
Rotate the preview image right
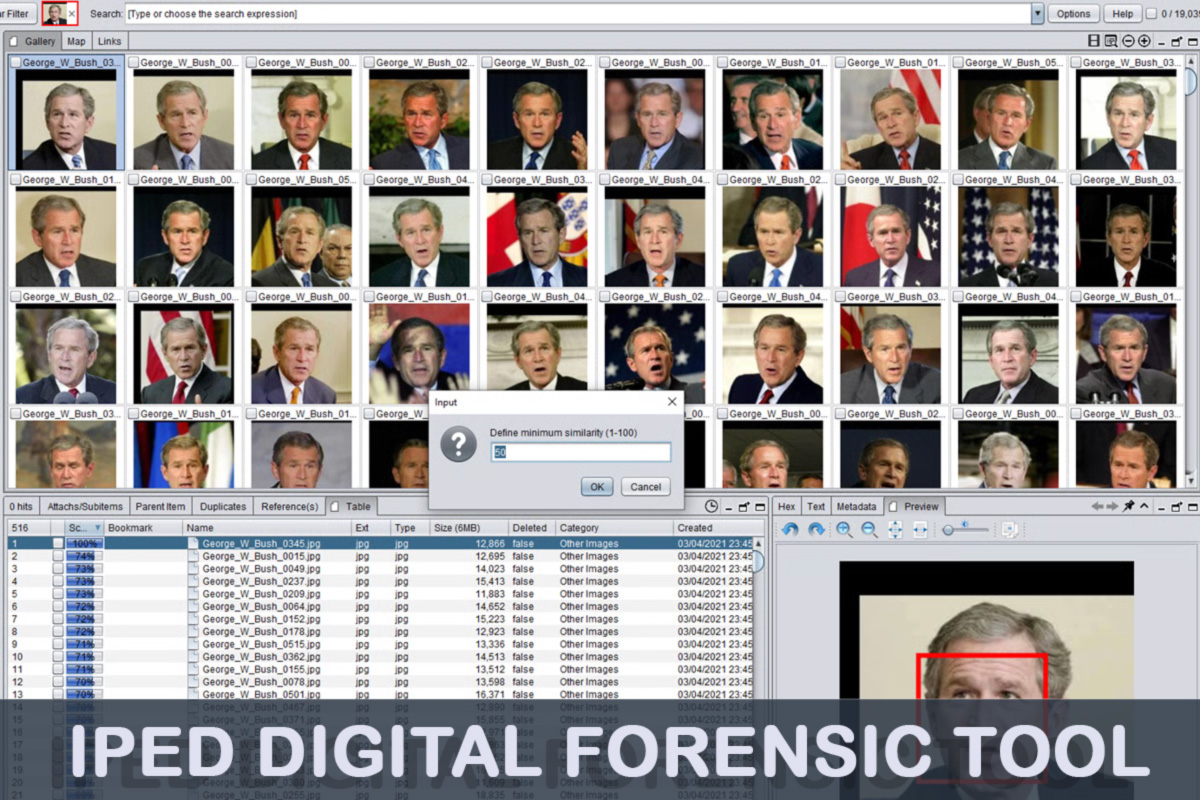click(816, 530)
